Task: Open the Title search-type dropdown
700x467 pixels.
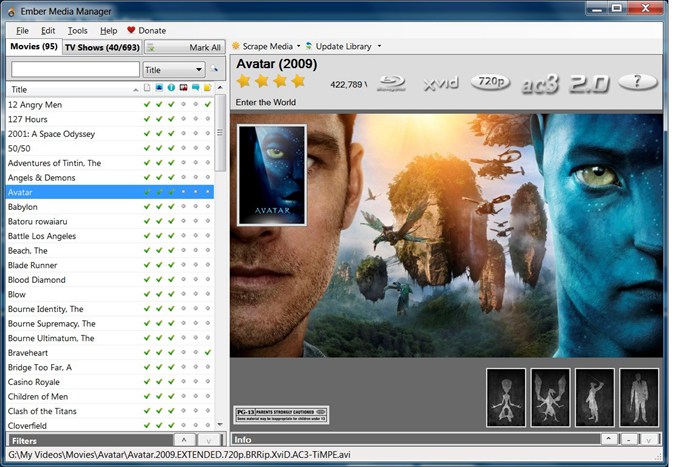Action: click(199, 70)
